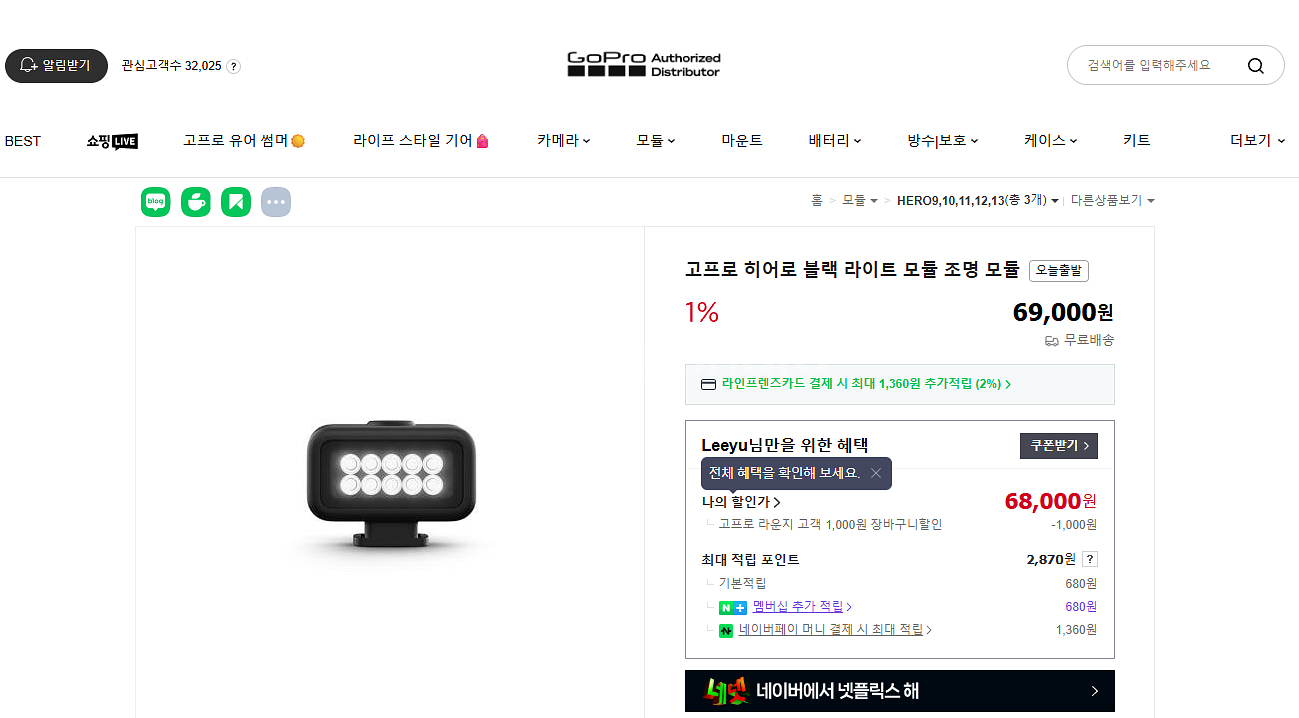This screenshot has width=1299, height=718.
Task: Click the search magnifier icon
Action: 1255,66
